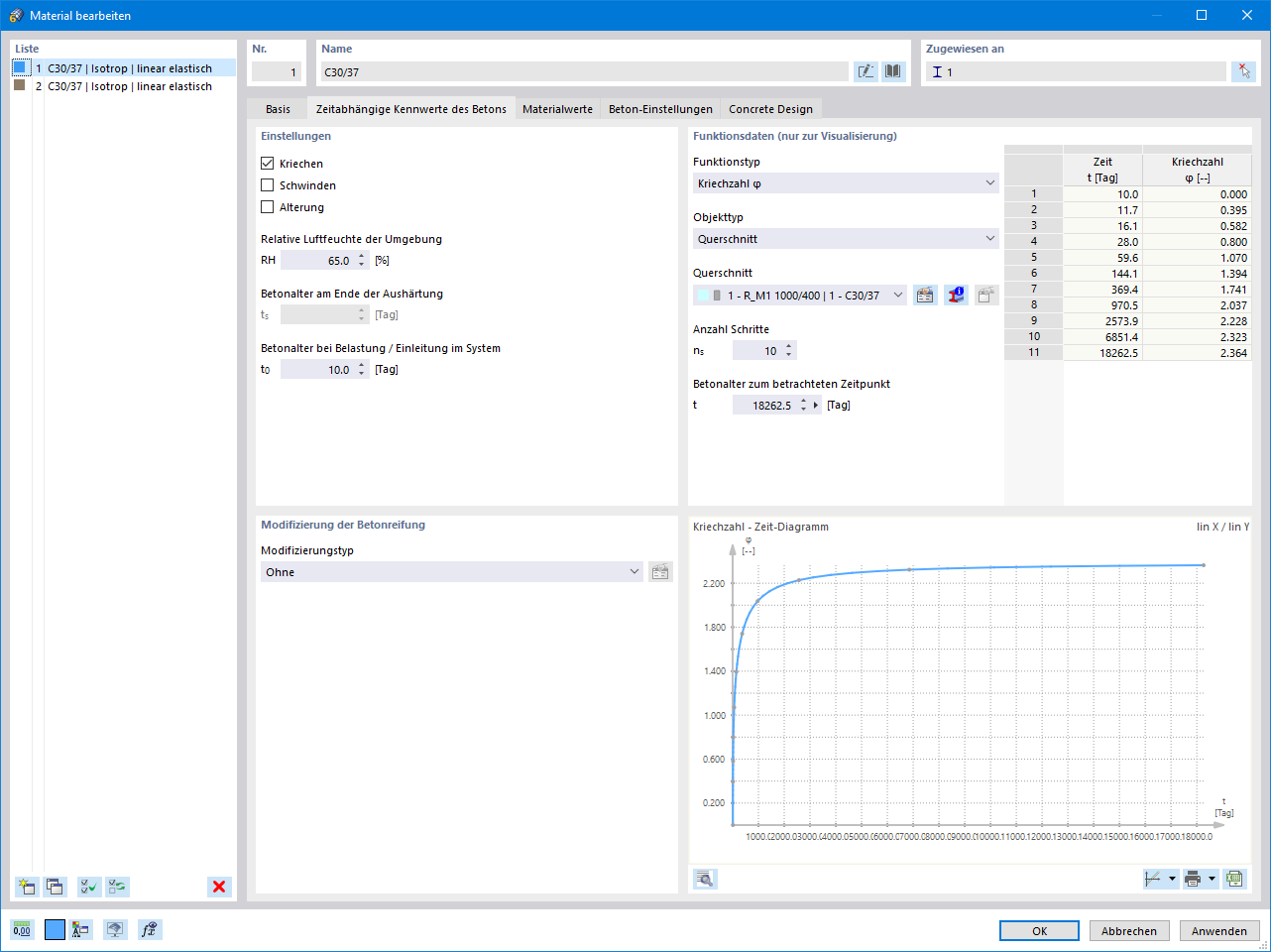Select Zeitabhängige Kennwerte des Betons tab
This screenshot has width=1271, height=952.
(x=411, y=109)
